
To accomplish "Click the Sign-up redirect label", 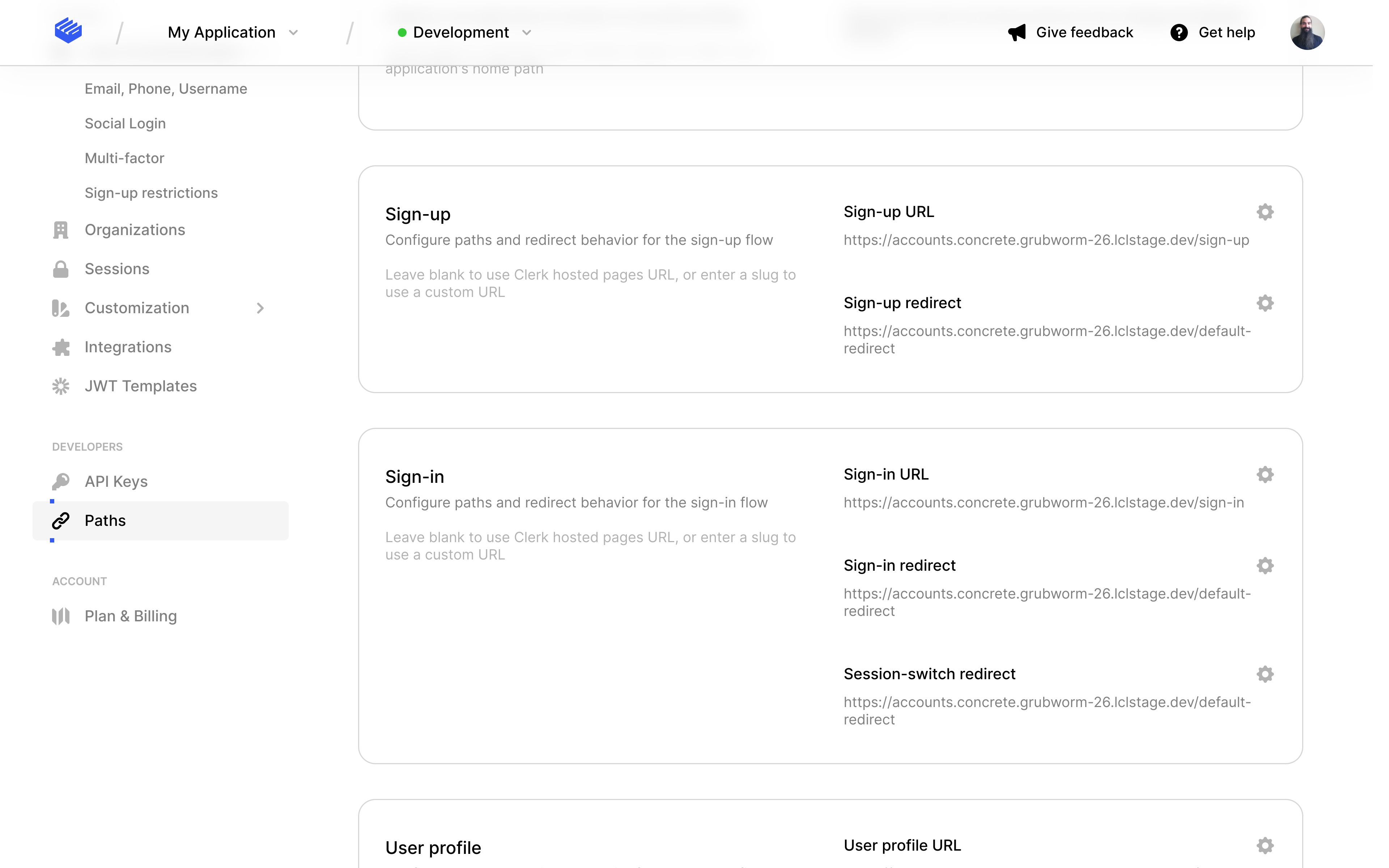I will 902,303.
